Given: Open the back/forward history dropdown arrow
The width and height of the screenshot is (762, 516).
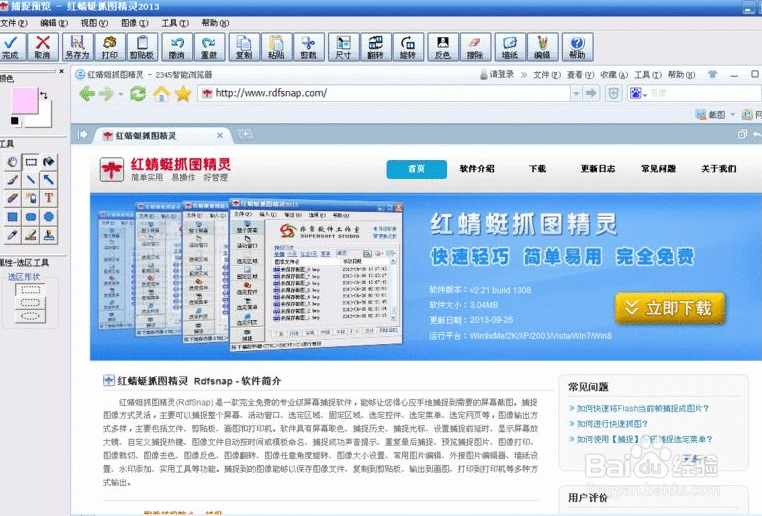Looking at the screenshot, I should tap(121, 94).
